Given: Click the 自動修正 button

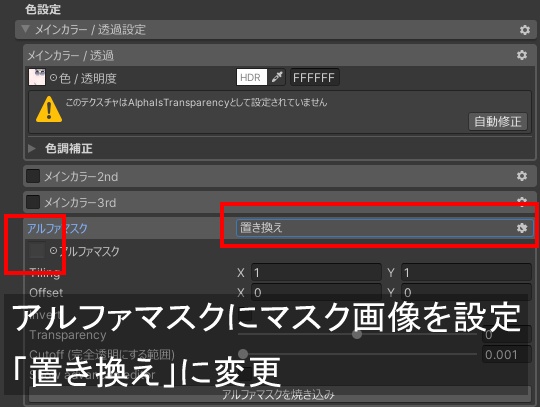Looking at the screenshot, I should (x=498, y=121).
